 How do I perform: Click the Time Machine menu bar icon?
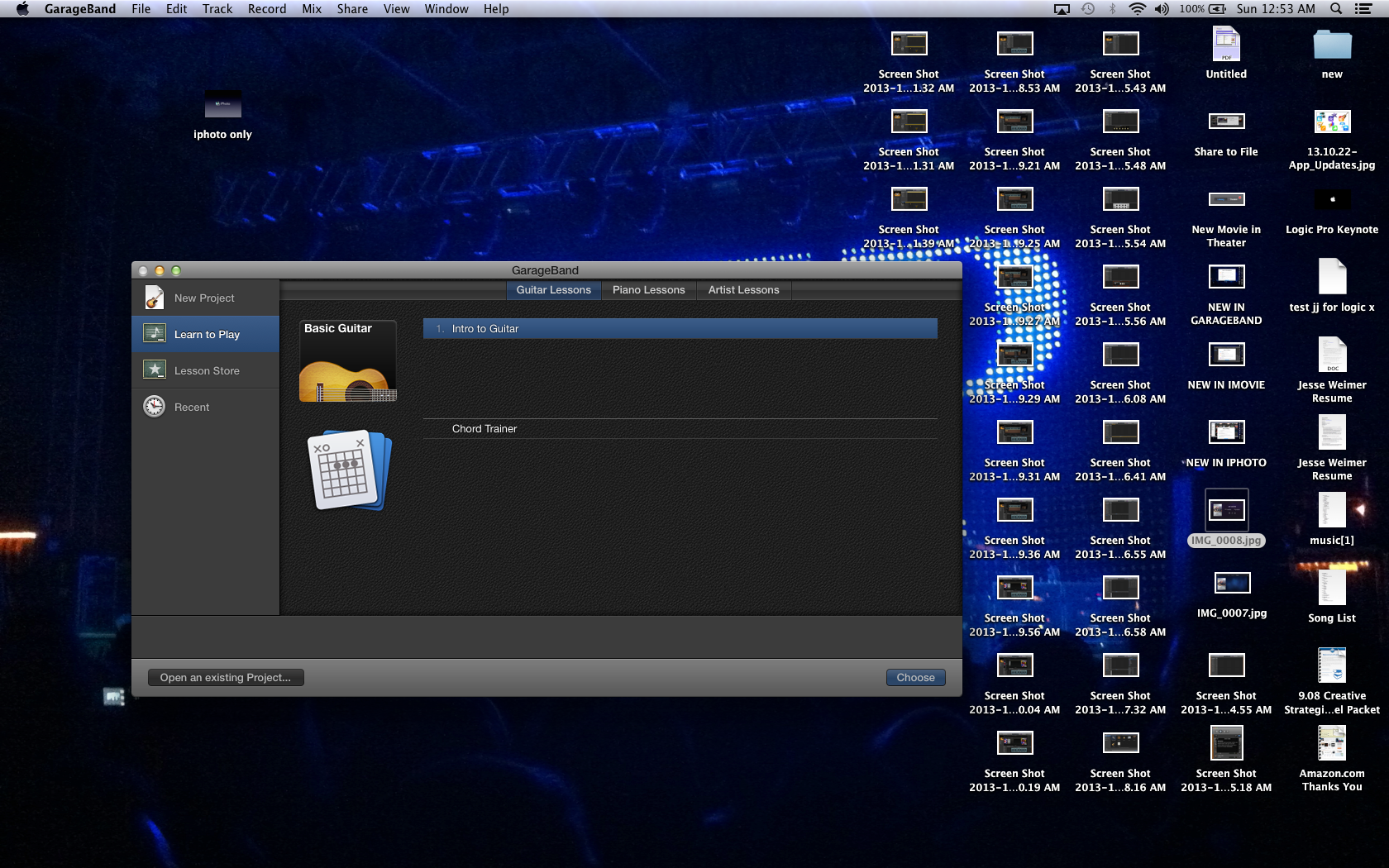(1088, 9)
